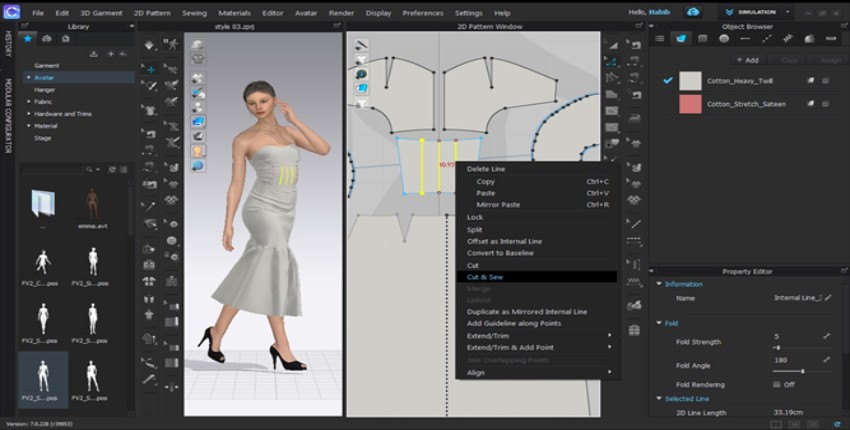Toggle the checkmark for Cotton_Heavy_Twill fabric
The image size is (850, 430).
point(668,80)
